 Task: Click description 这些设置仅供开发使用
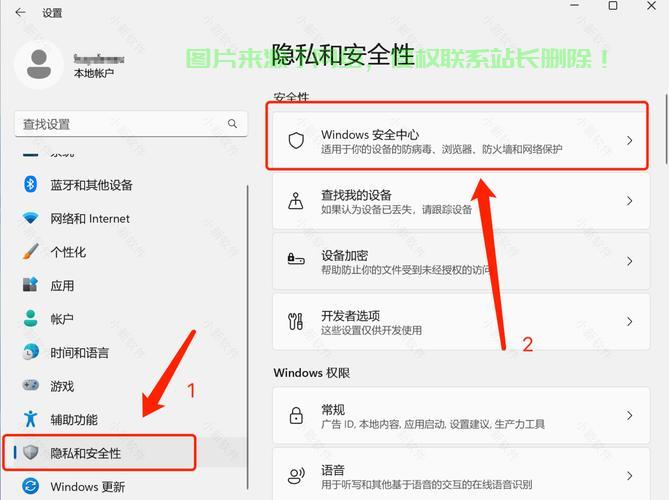(x=372, y=330)
